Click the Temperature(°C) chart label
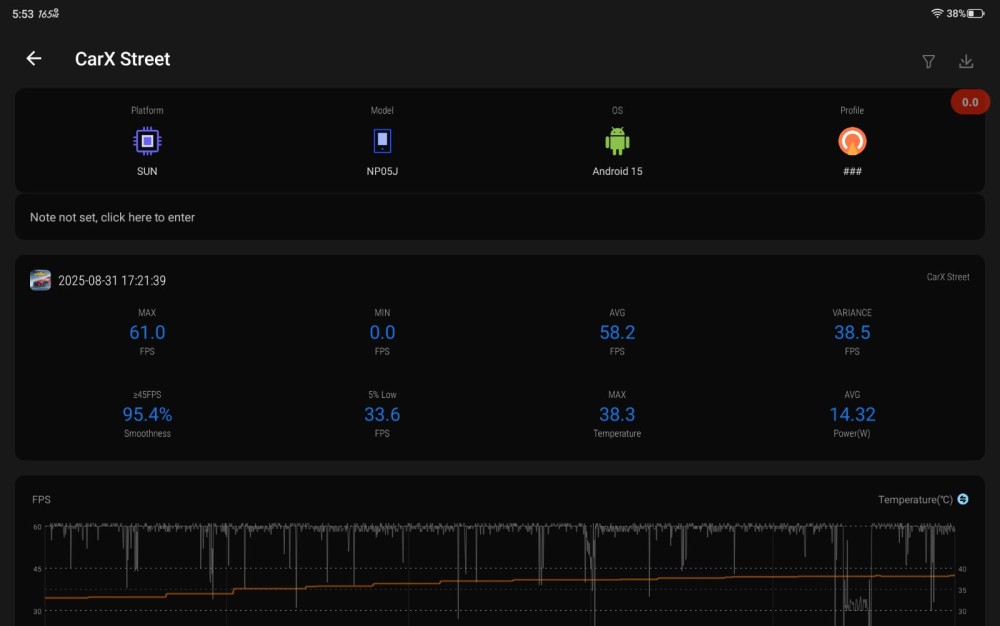The width and height of the screenshot is (1000, 626). click(x=915, y=500)
